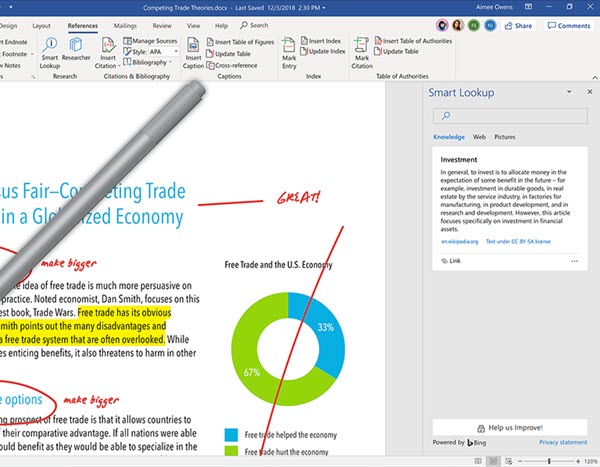Click the Mark Entry icon
The width and height of the screenshot is (600, 467).
tap(289, 45)
